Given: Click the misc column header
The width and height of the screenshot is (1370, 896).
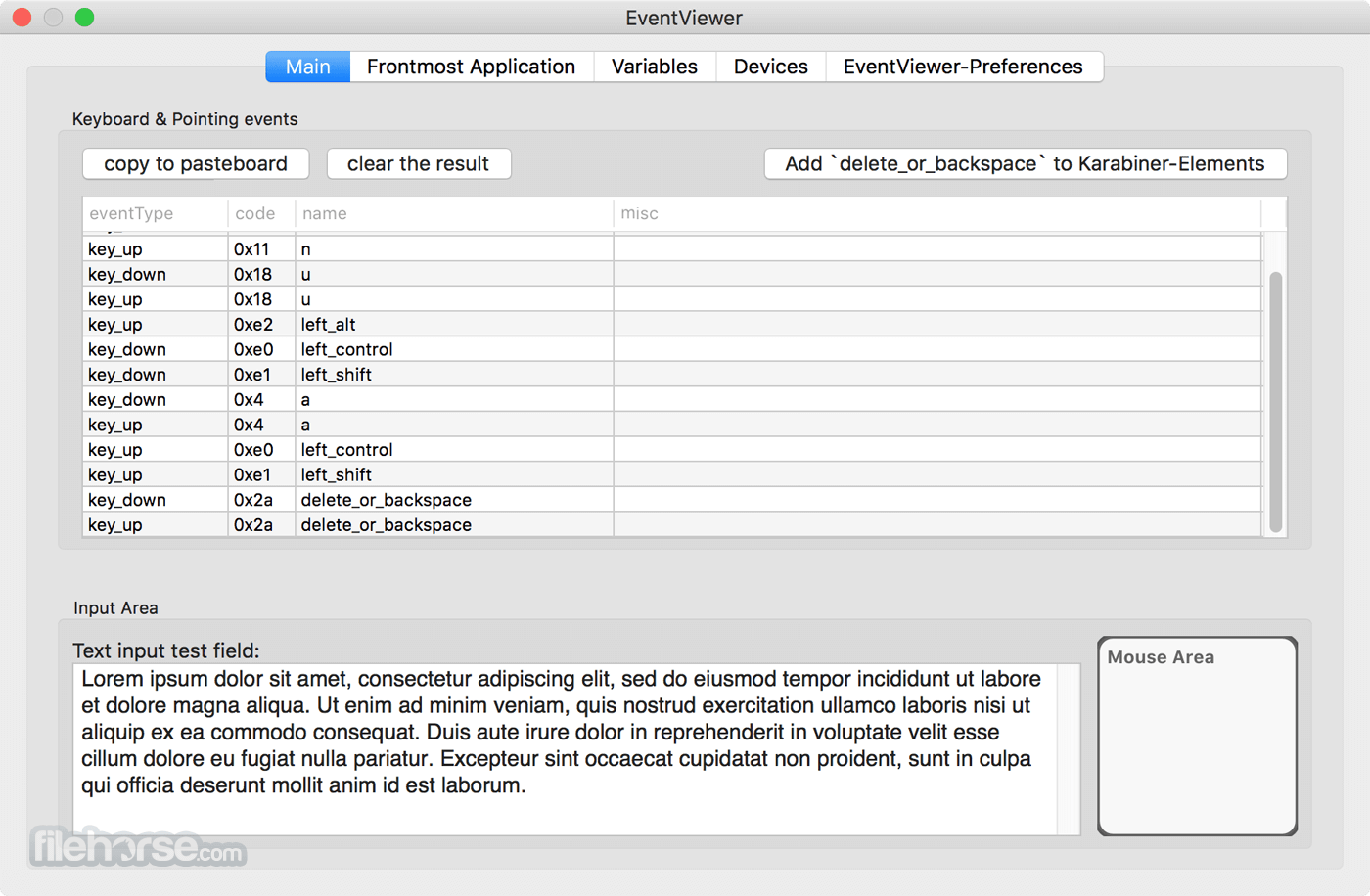Looking at the screenshot, I should pos(937,213).
